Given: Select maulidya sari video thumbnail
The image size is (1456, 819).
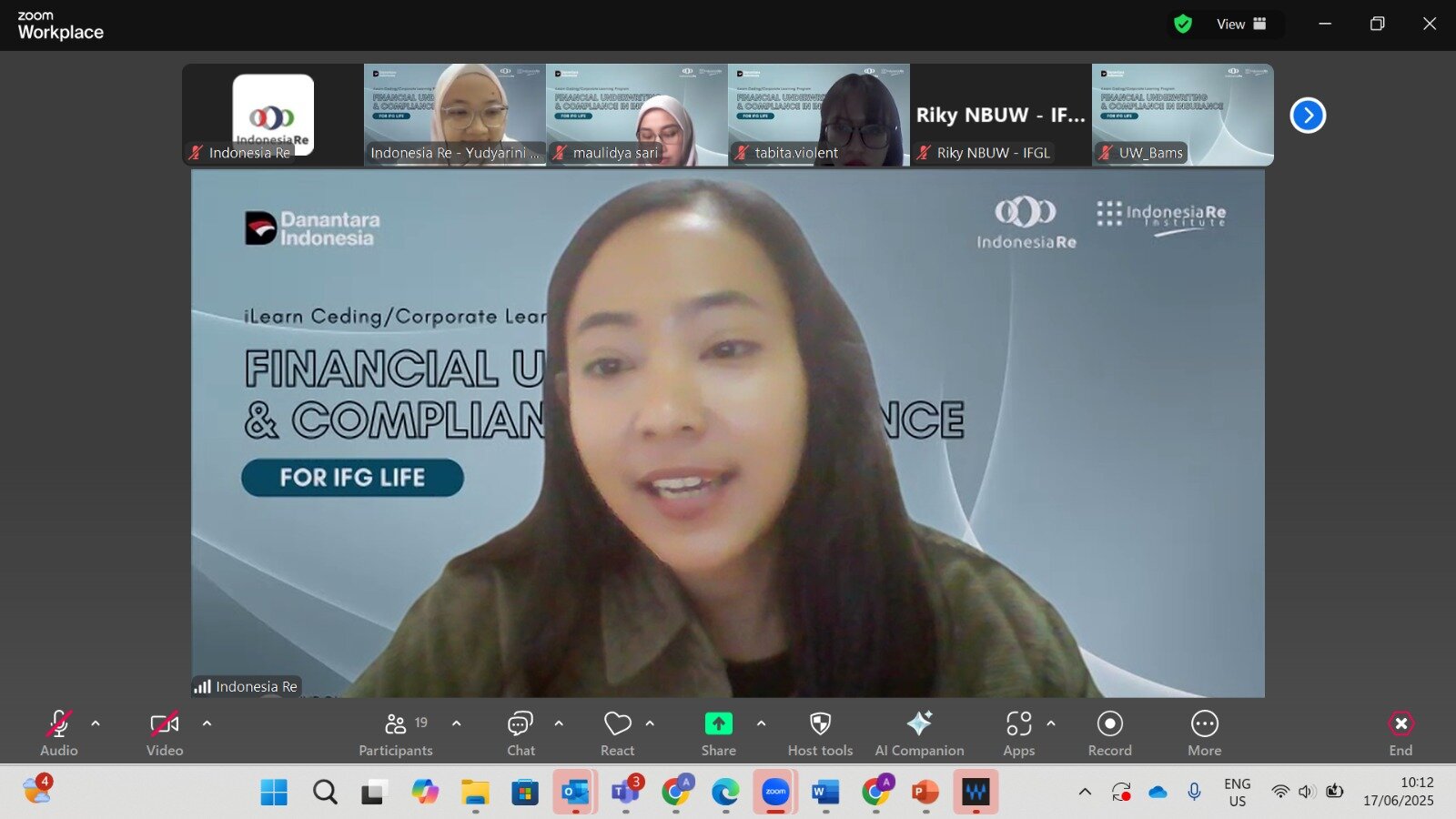Looking at the screenshot, I should click(x=637, y=115).
